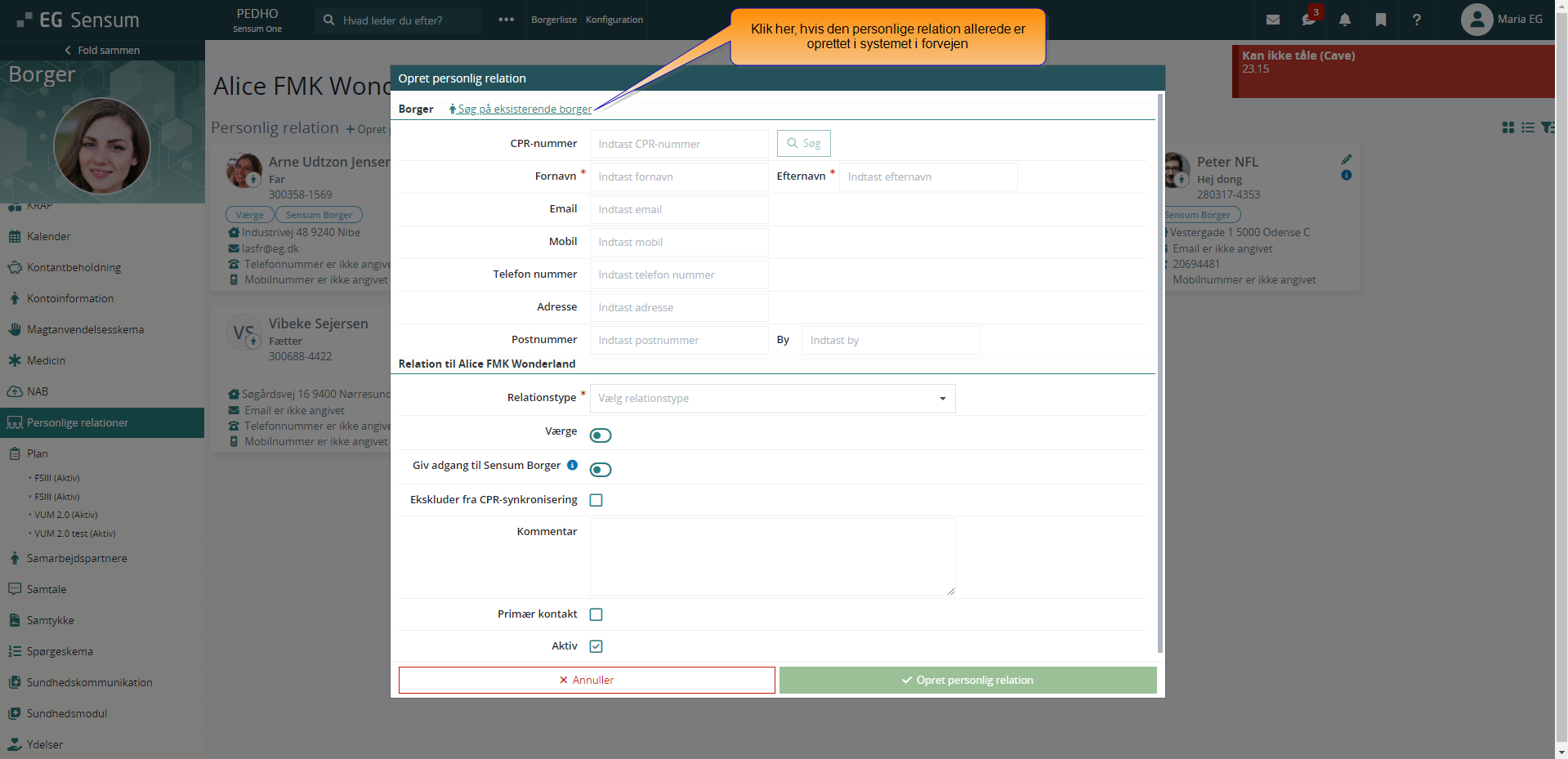Click the Annuller button
Image resolution: width=1568 pixels, height=759 pixels.
586,680
